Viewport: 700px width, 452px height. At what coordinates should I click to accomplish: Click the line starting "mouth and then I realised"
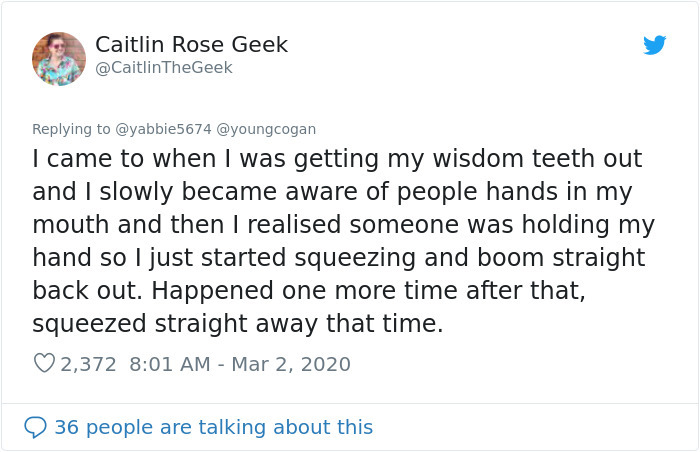(x=341, y=225)
